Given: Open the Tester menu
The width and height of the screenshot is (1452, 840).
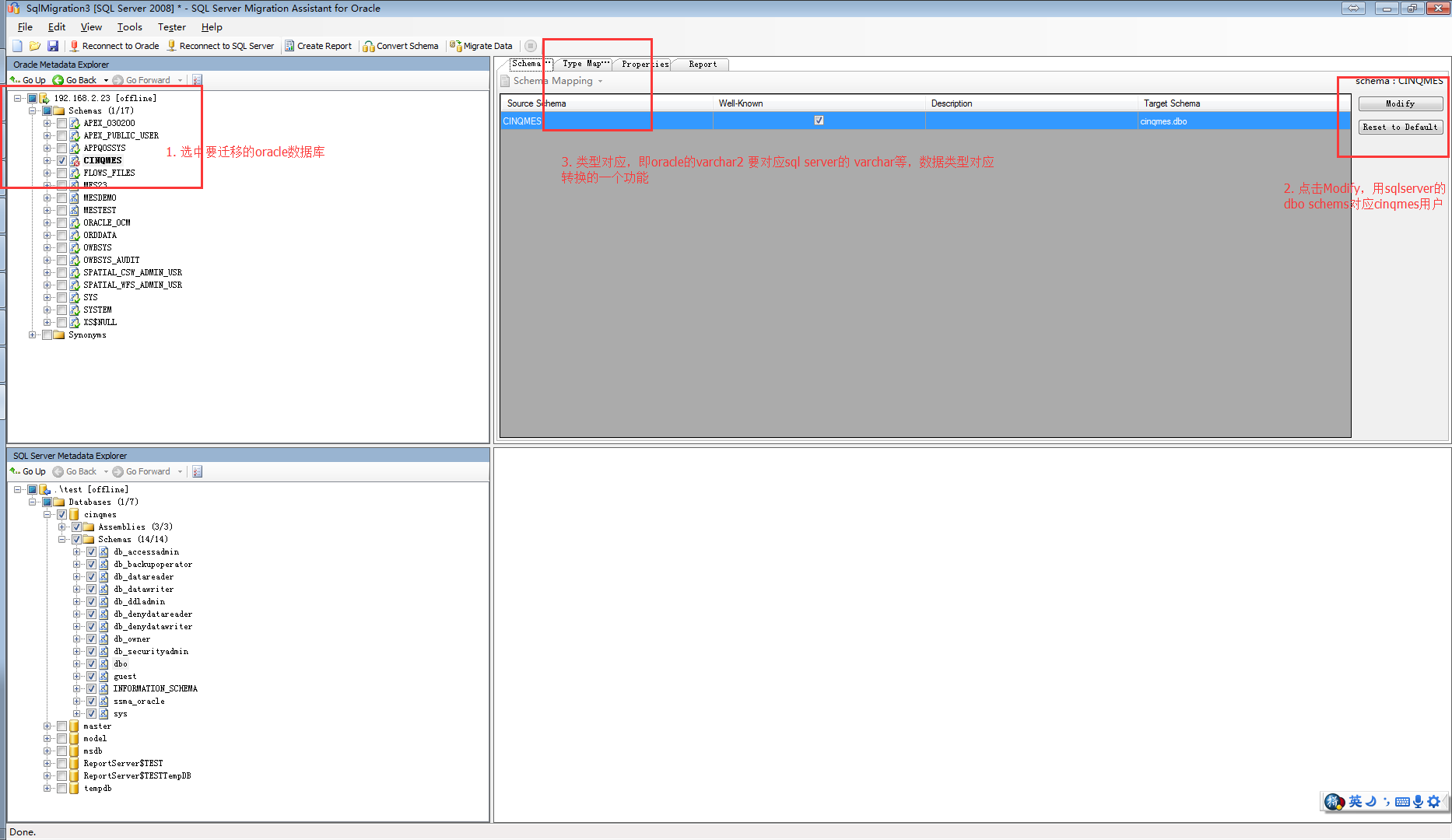Looking at the screenshot, I should tap(171, 27).
